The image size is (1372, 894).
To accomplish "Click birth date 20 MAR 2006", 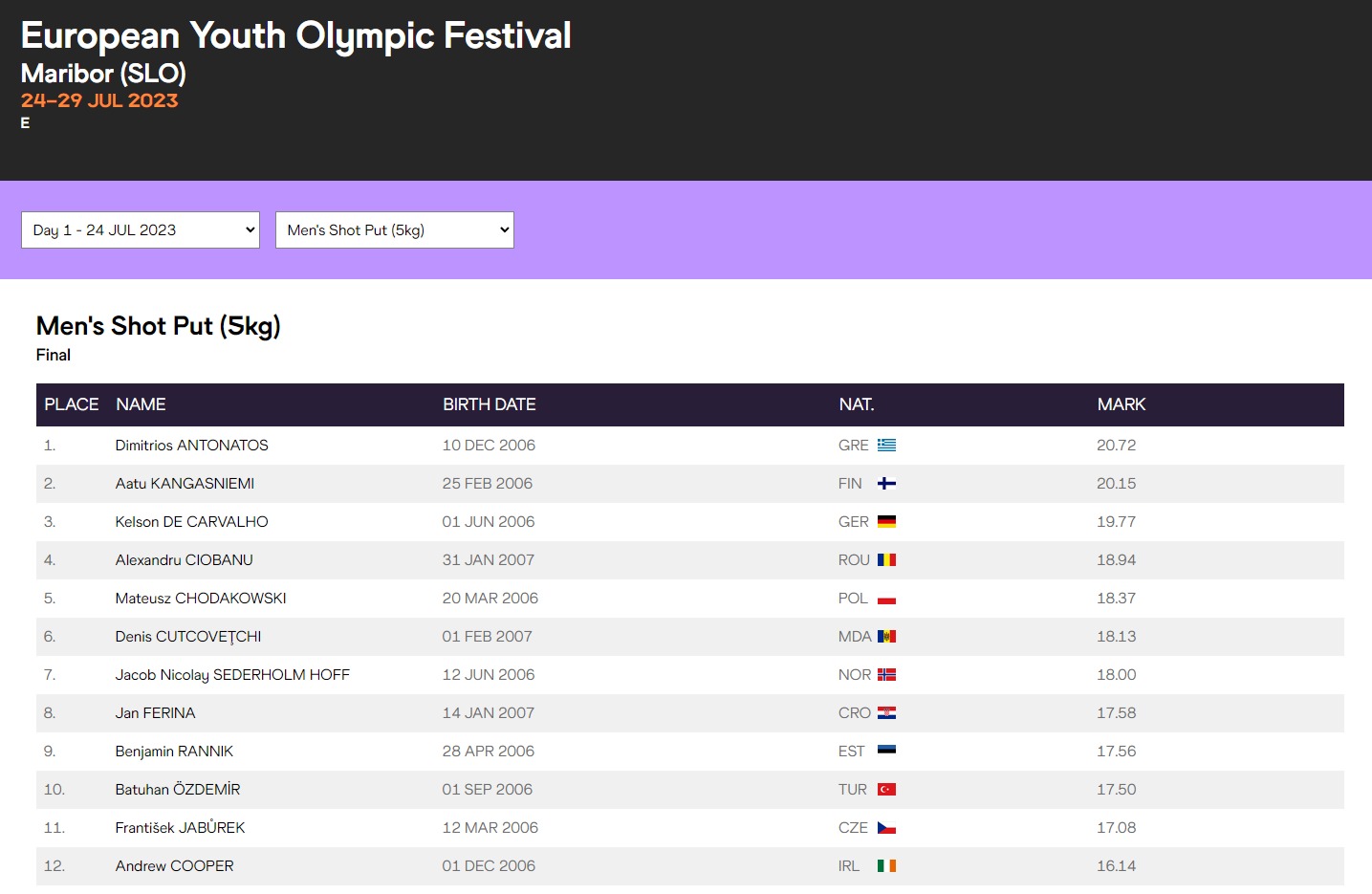I will pos(490,598).
